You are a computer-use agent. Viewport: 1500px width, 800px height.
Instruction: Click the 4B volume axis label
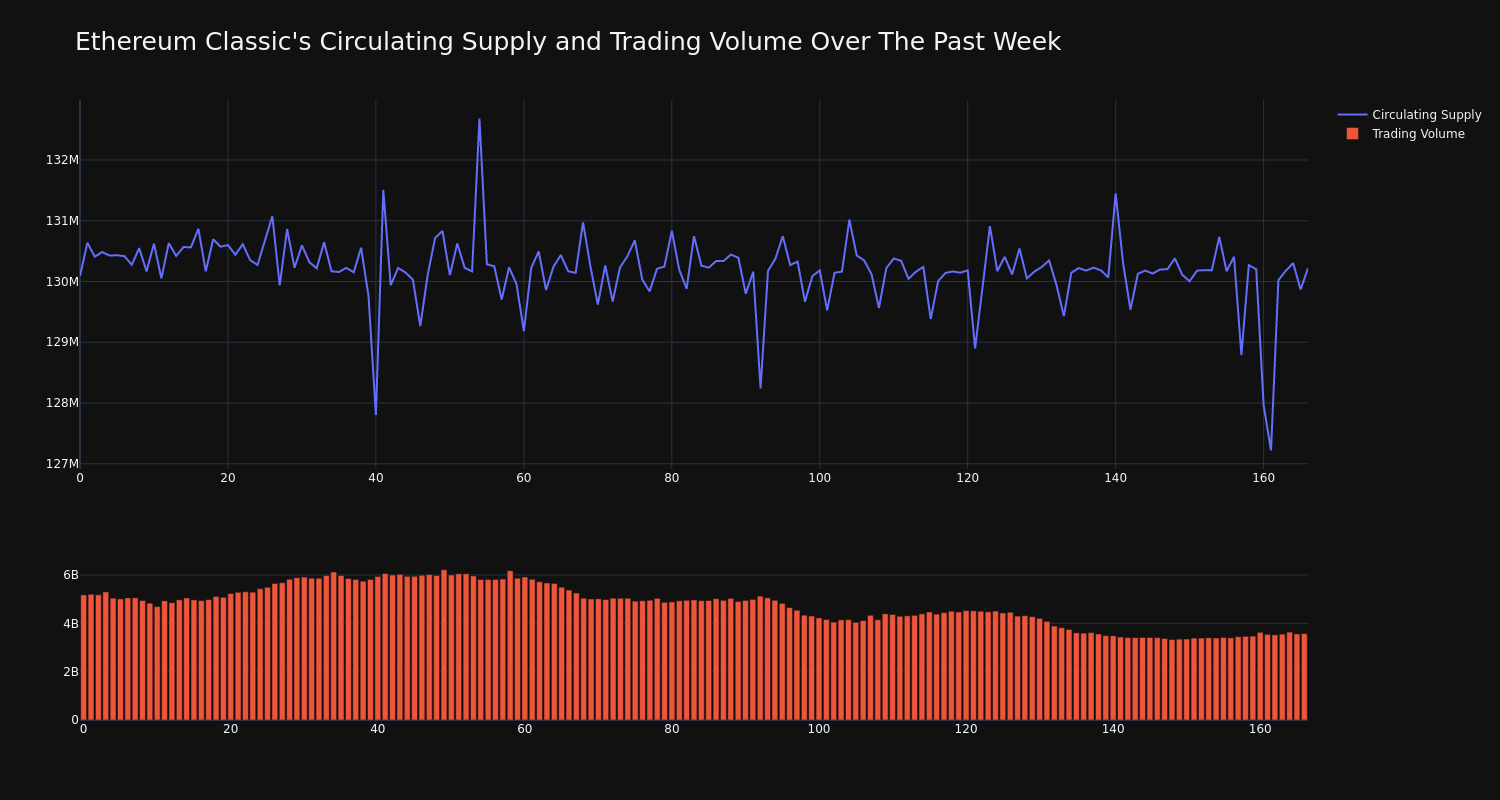click(71, 624)
